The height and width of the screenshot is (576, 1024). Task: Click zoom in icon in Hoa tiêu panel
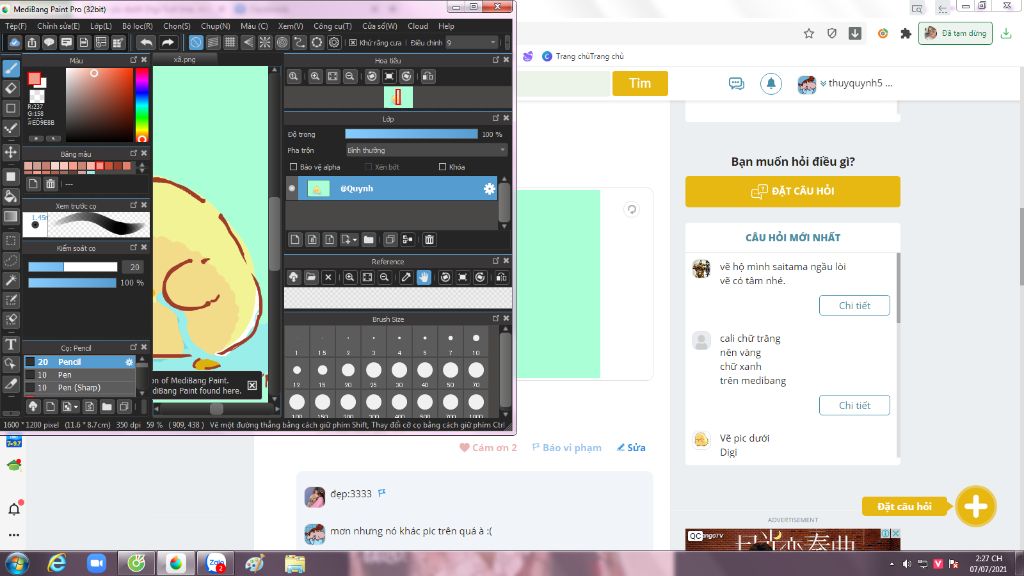click(x=315, y=76)
